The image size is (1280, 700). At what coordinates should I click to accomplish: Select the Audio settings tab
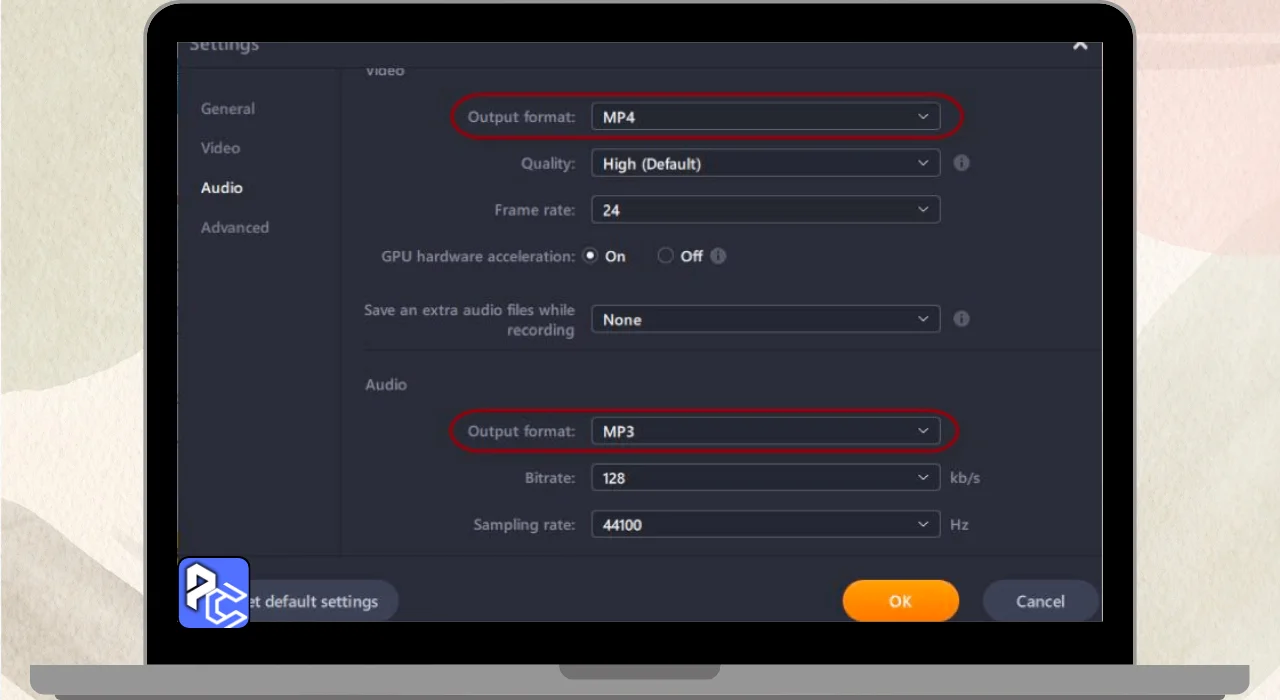221,188
